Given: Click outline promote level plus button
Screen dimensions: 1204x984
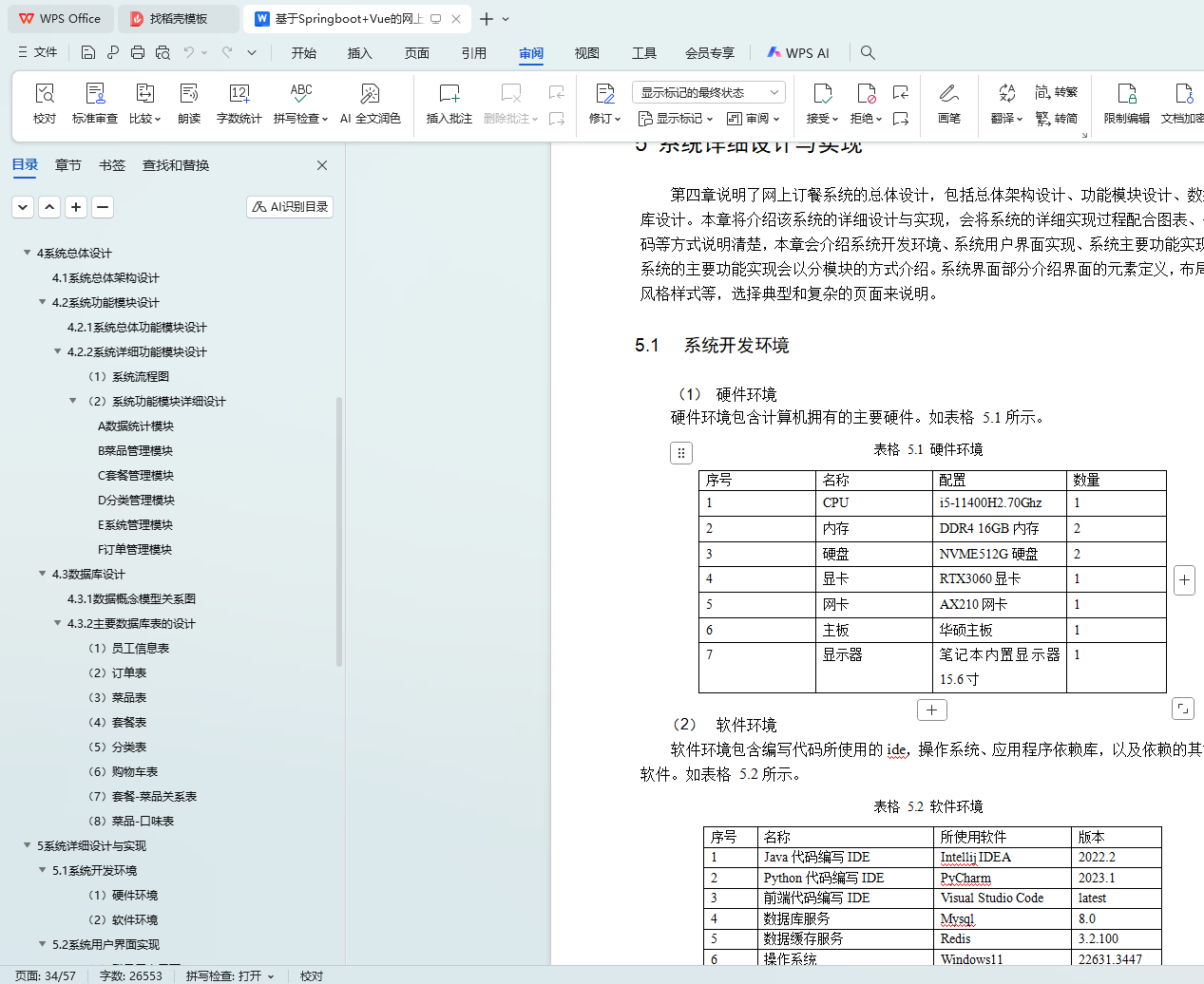Looking at the screenshot, I should pyautogui.click(x=76, y=207).
